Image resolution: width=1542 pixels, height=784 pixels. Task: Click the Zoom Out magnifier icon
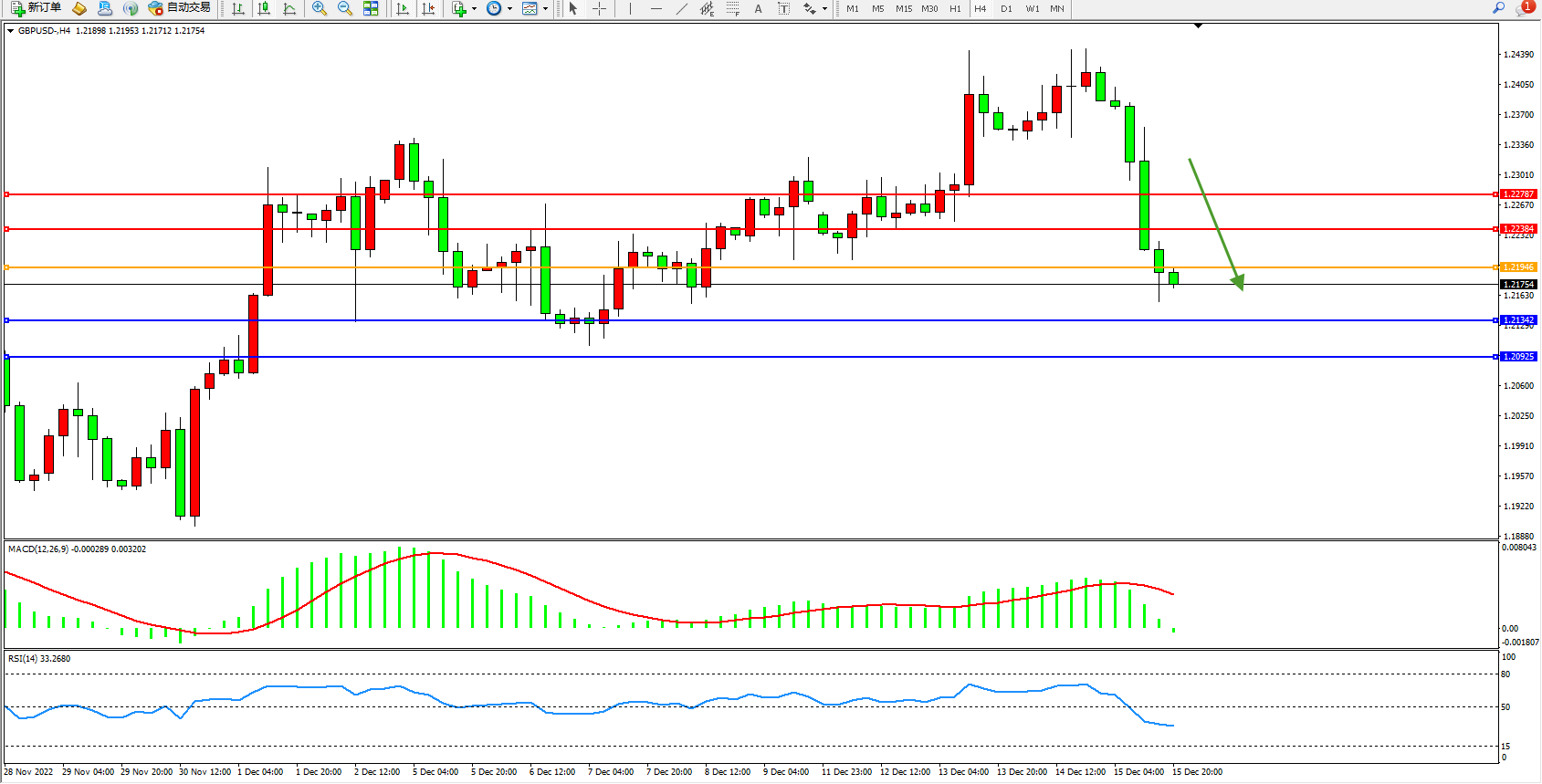click(344, 8)
